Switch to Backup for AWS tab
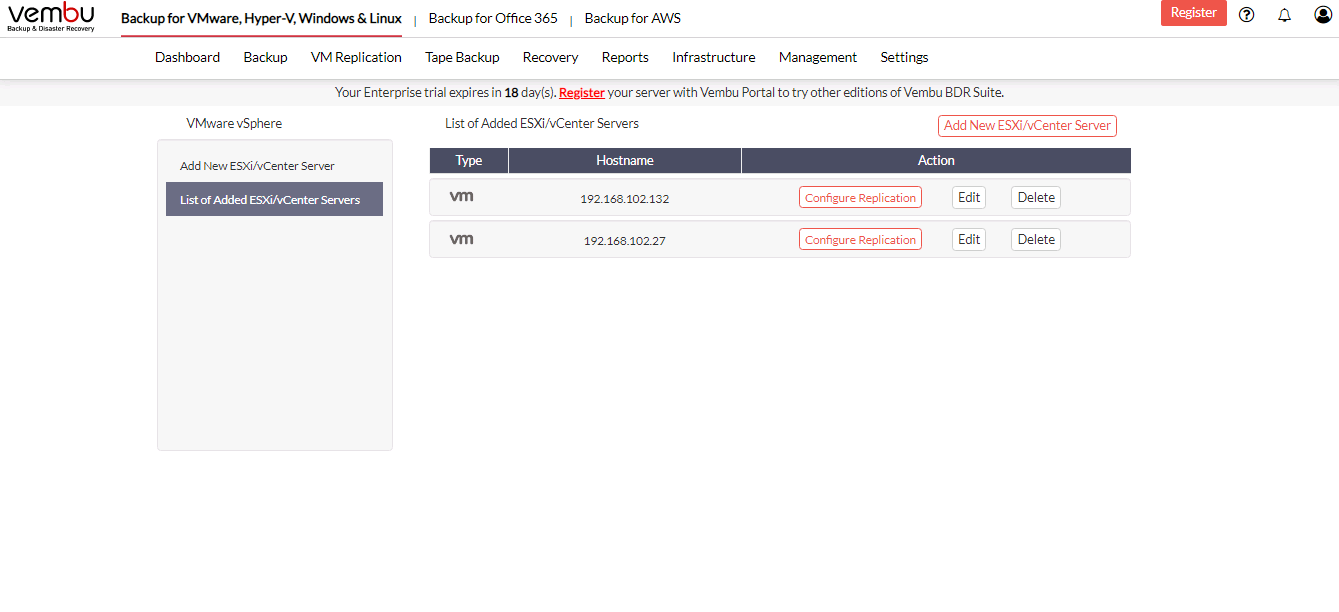This screenshot has height=612, width=1339. pyautogui.click(x=632, y=18)
